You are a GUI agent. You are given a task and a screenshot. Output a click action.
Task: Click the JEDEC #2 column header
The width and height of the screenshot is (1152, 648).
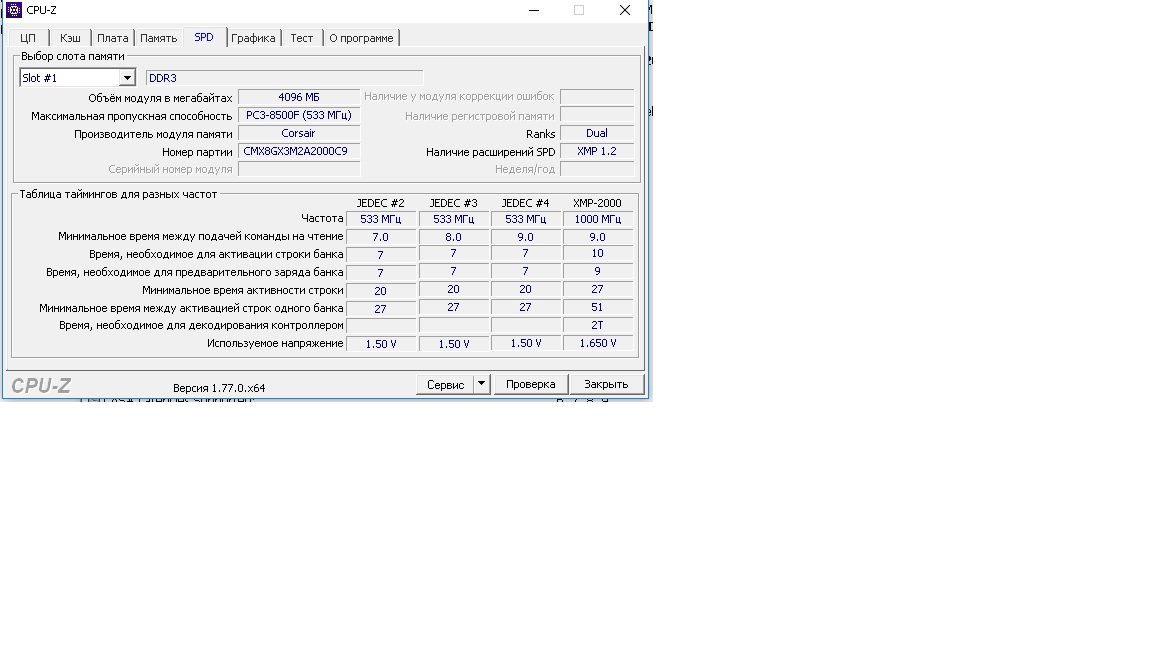pyautogui.click(x=381, y=203)
